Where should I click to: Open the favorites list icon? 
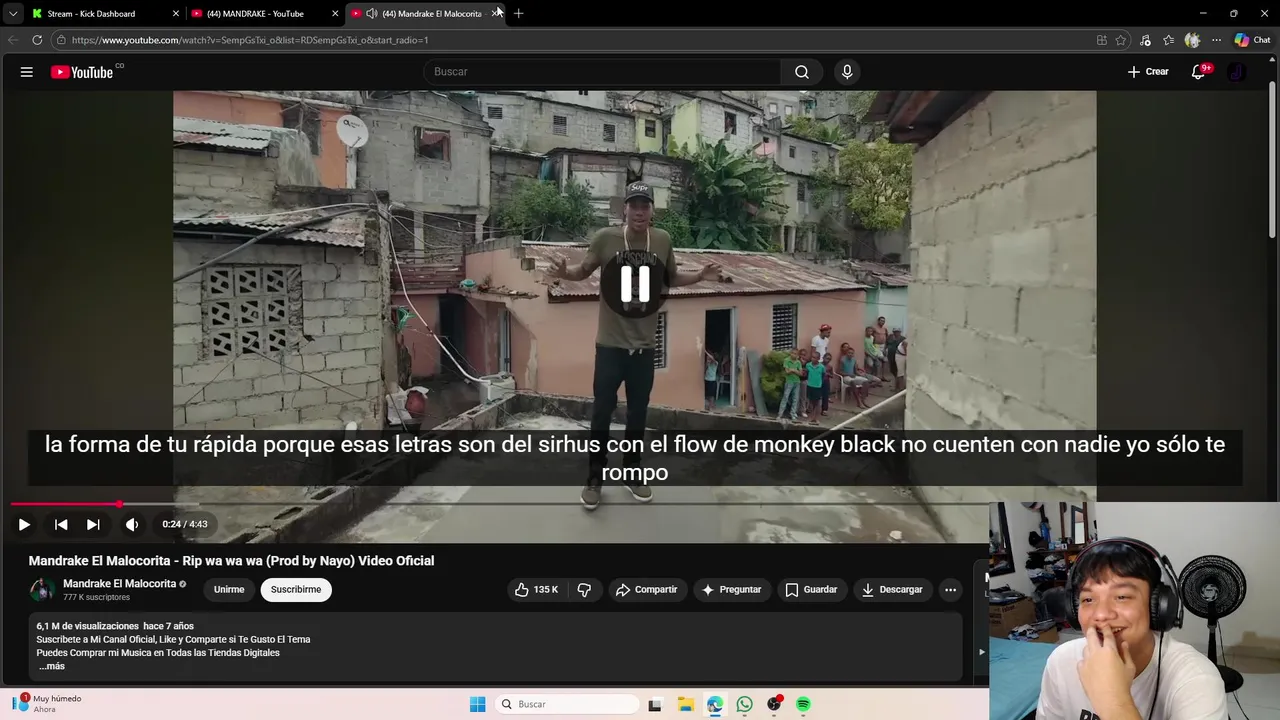(1168, 40)
